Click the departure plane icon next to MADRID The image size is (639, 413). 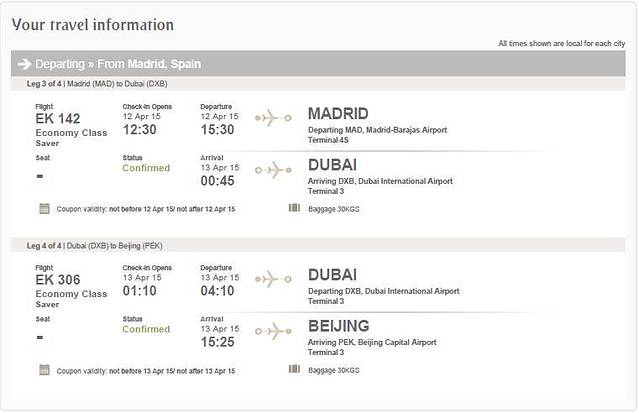tap(267, 119)
